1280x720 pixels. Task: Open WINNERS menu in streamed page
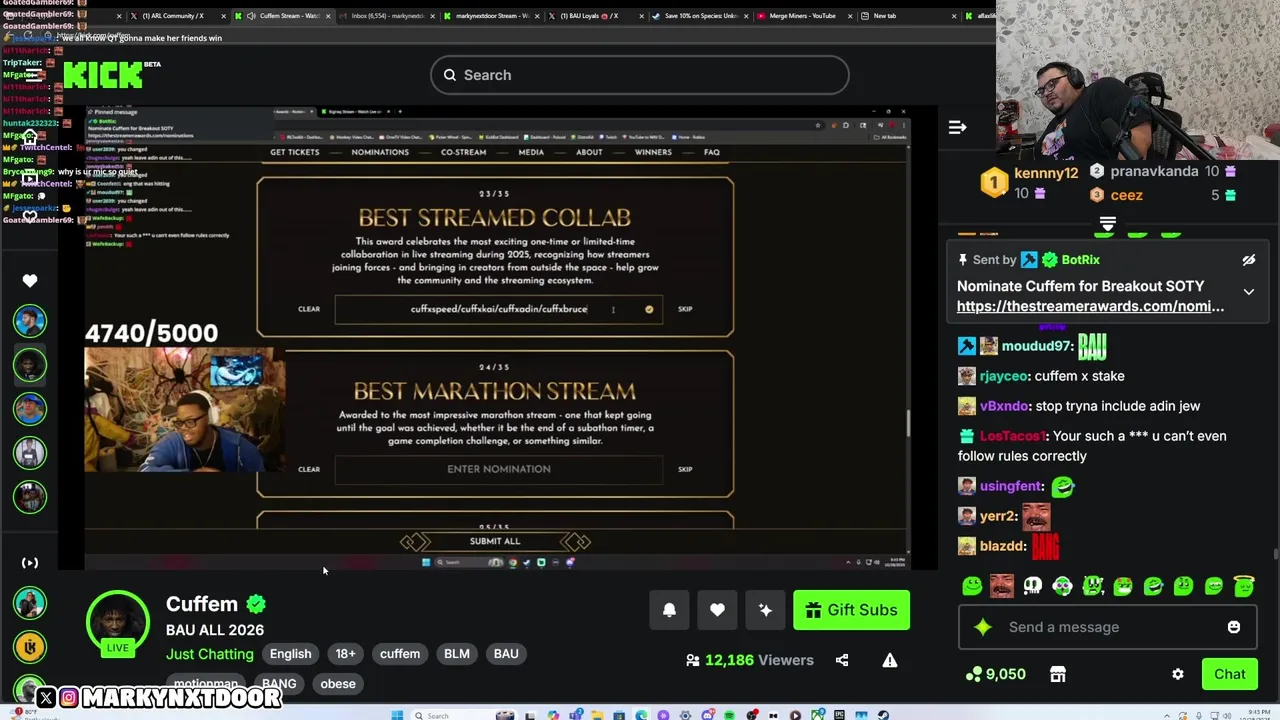pos(653,152)
